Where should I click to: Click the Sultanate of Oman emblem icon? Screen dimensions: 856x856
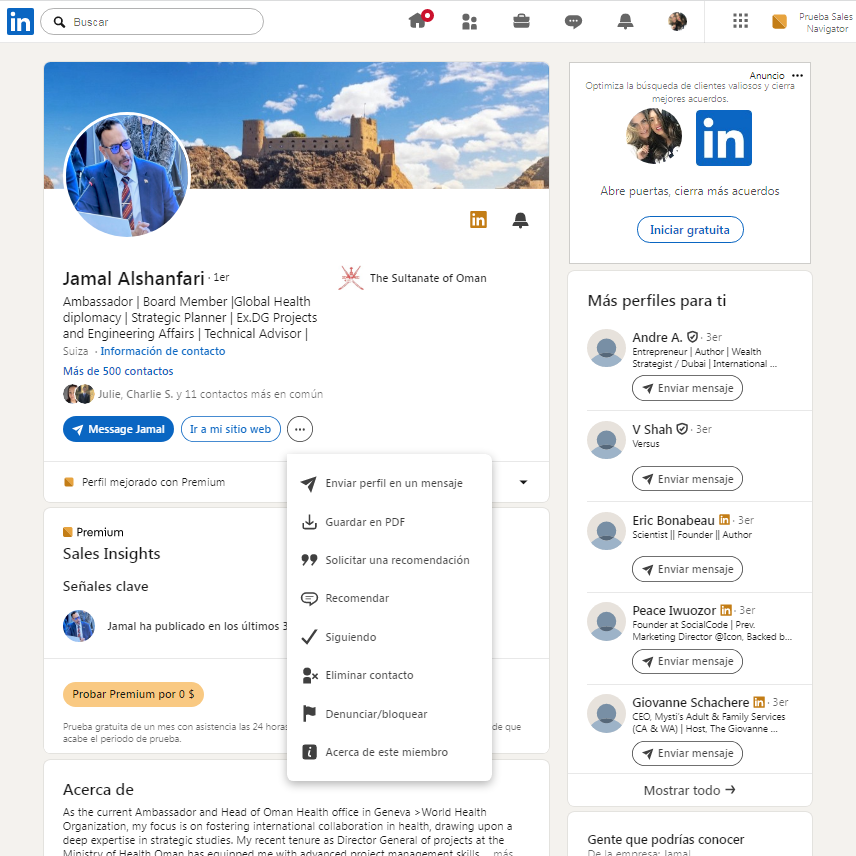click(x=350, y=278)
